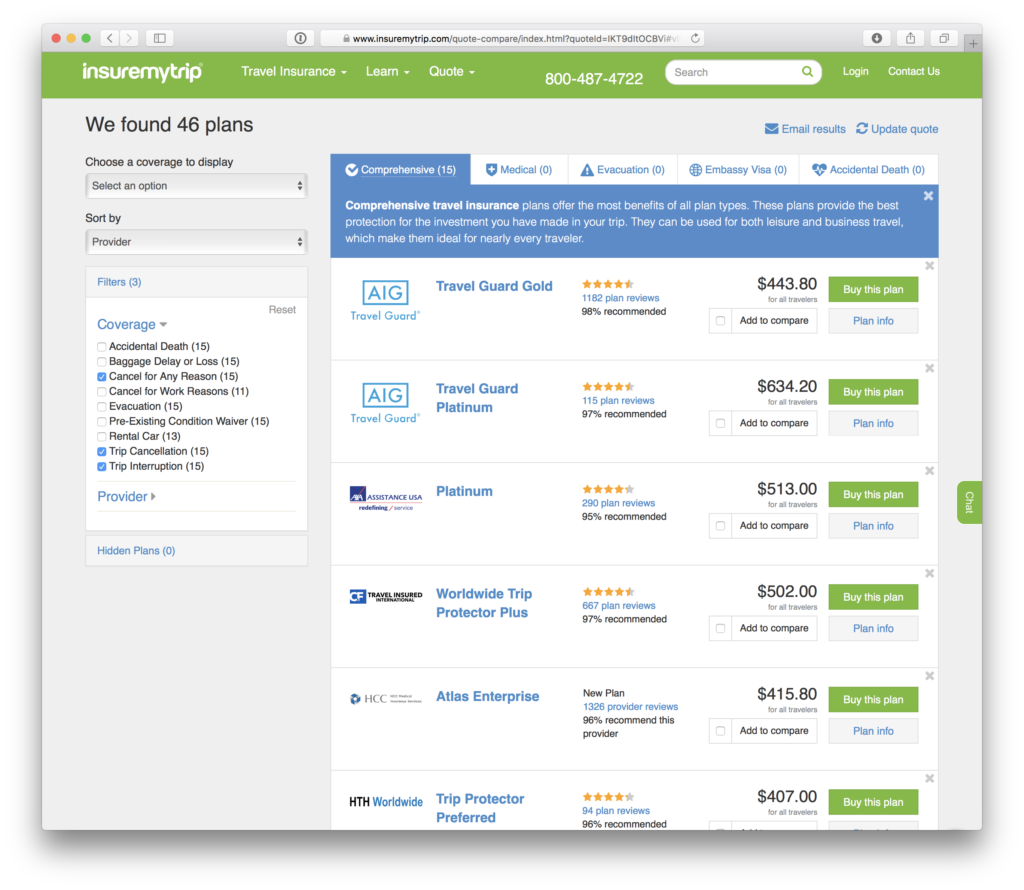Click AXA Assistance USA logo
1024x890 pixels.
point(385,498)
